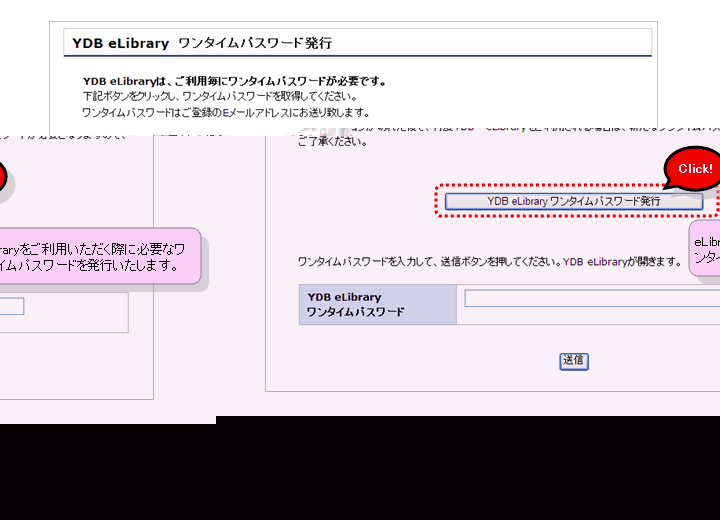Select the bold text 'YDB eLibraryは、ご利用毎にワンタイムパスワードが必要です。'
This screenshot has width=720, height=520.
point(234,81)
